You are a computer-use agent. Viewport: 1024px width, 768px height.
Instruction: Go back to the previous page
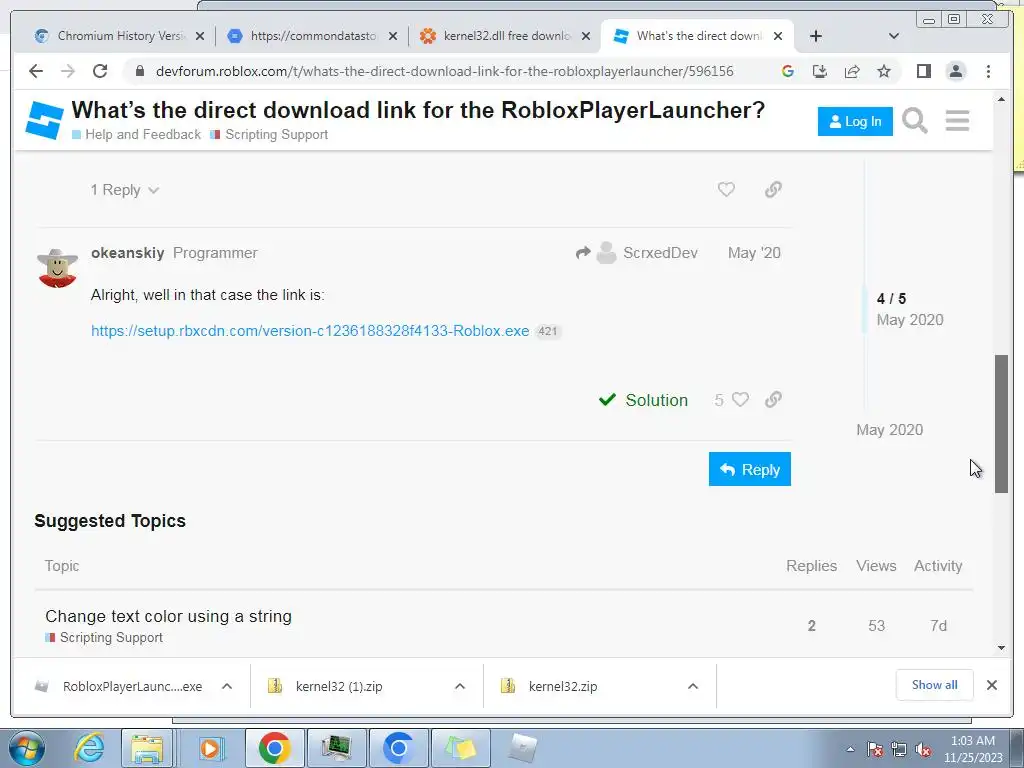click(x=36, y=71)
